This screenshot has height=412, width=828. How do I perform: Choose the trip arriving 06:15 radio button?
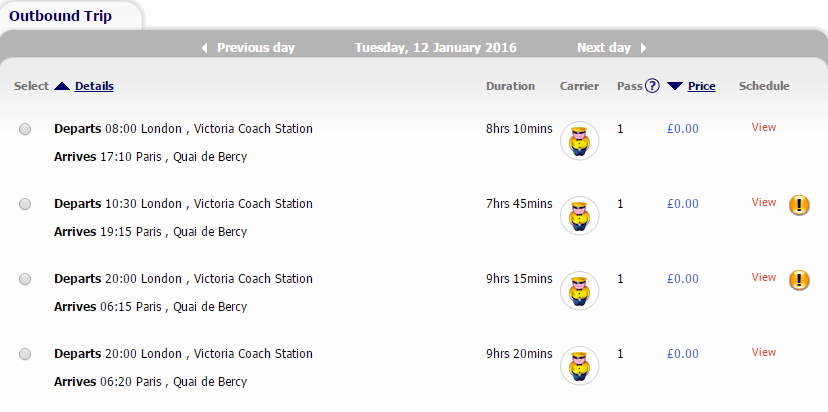tap(25, 279)
